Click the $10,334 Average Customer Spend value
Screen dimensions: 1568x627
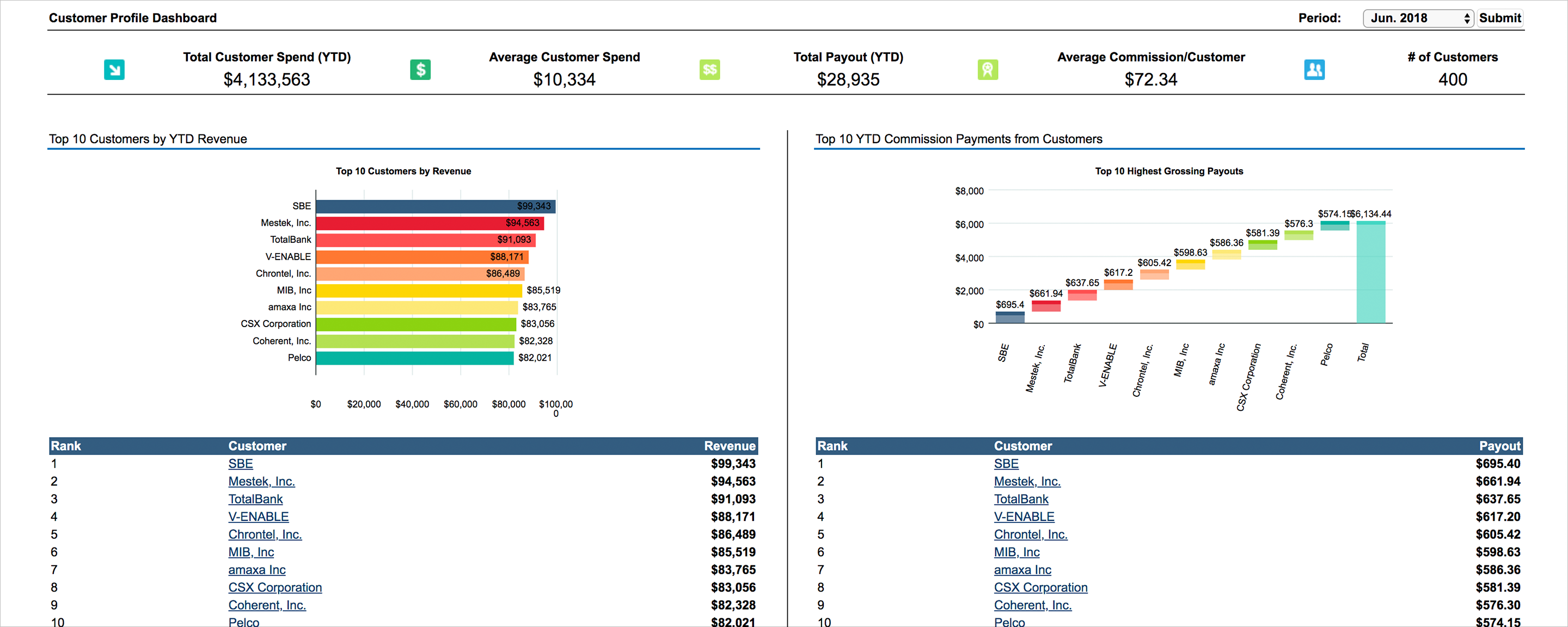[x=564, y=79]
